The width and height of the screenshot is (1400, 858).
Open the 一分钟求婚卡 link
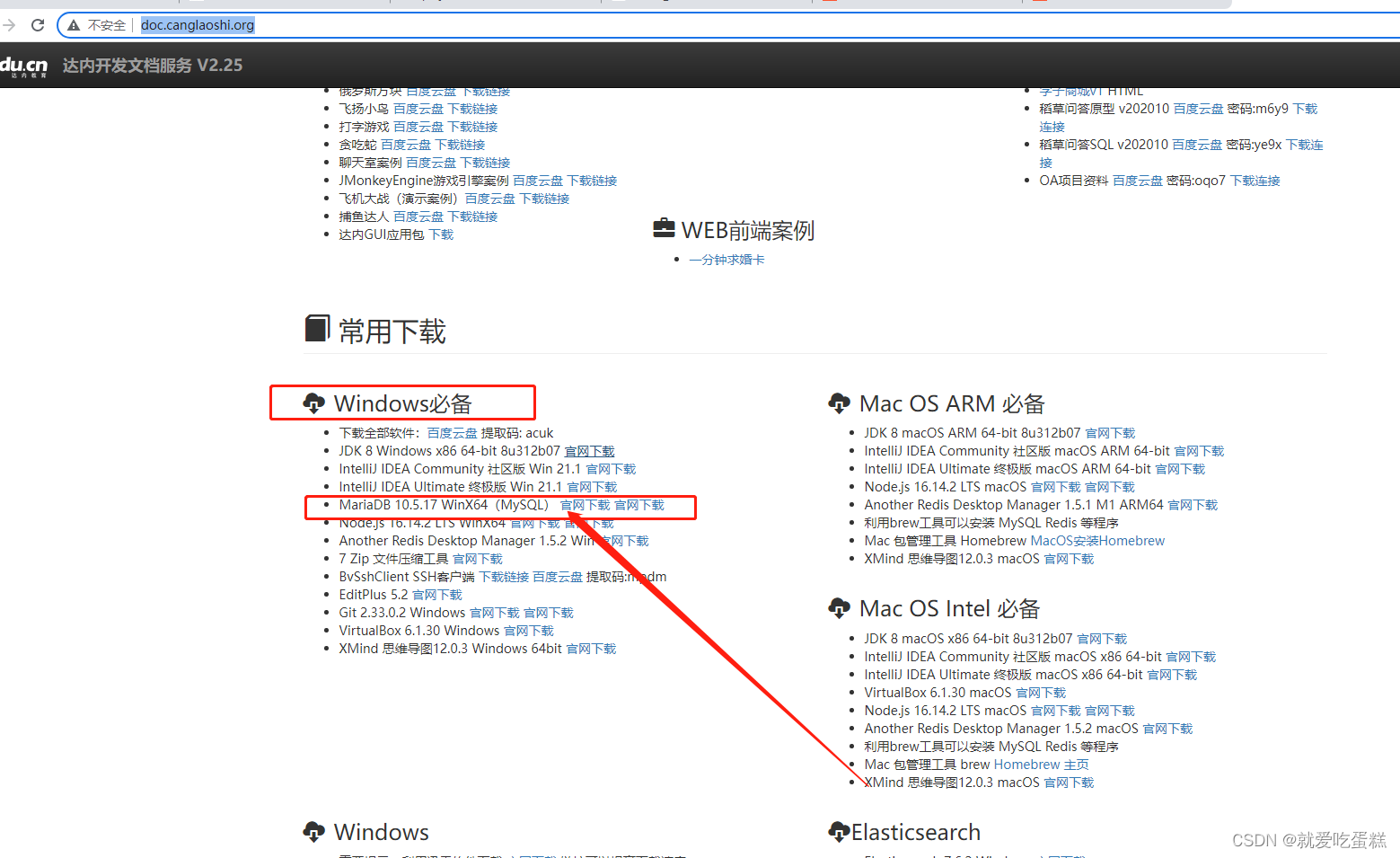[x=726, y=260]
